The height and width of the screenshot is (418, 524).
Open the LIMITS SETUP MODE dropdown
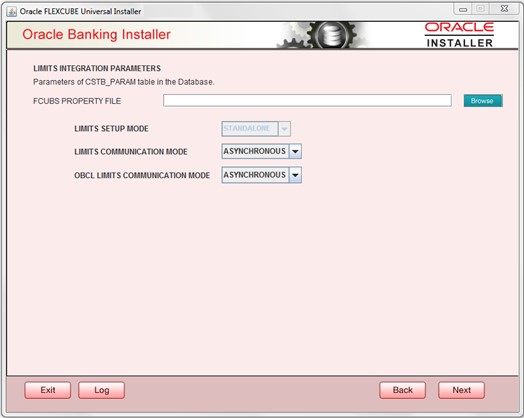[x=256, y=129]
